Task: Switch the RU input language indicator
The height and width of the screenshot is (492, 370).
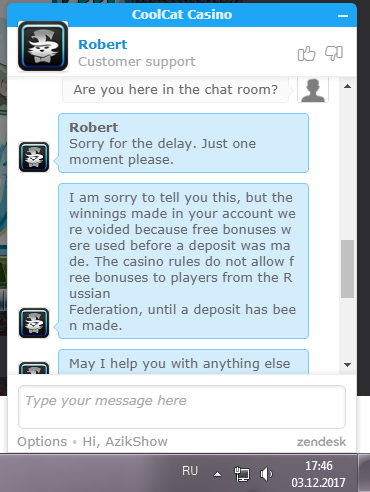Action: coord(190,471)
